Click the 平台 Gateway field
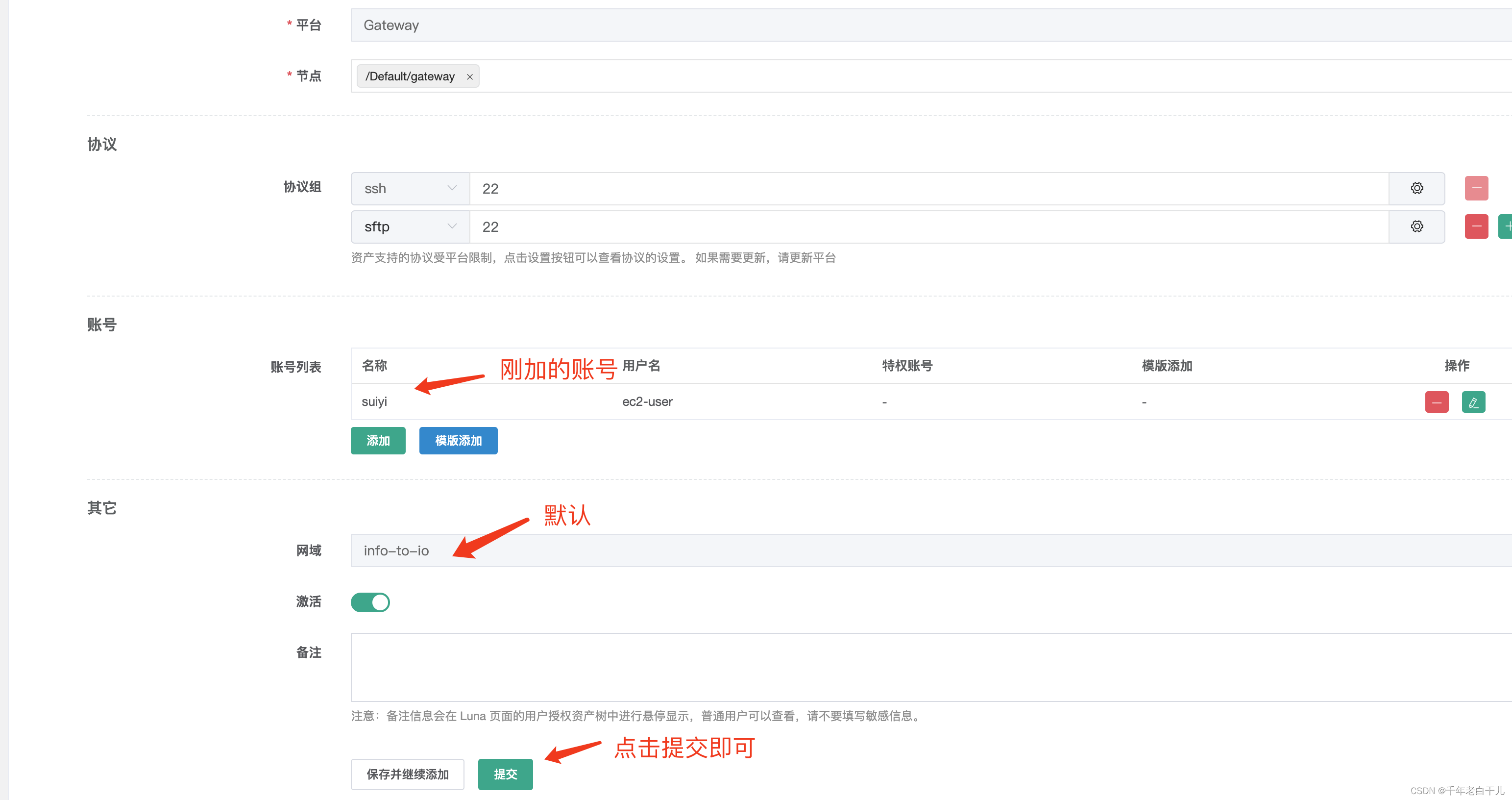 coord(927,25)
